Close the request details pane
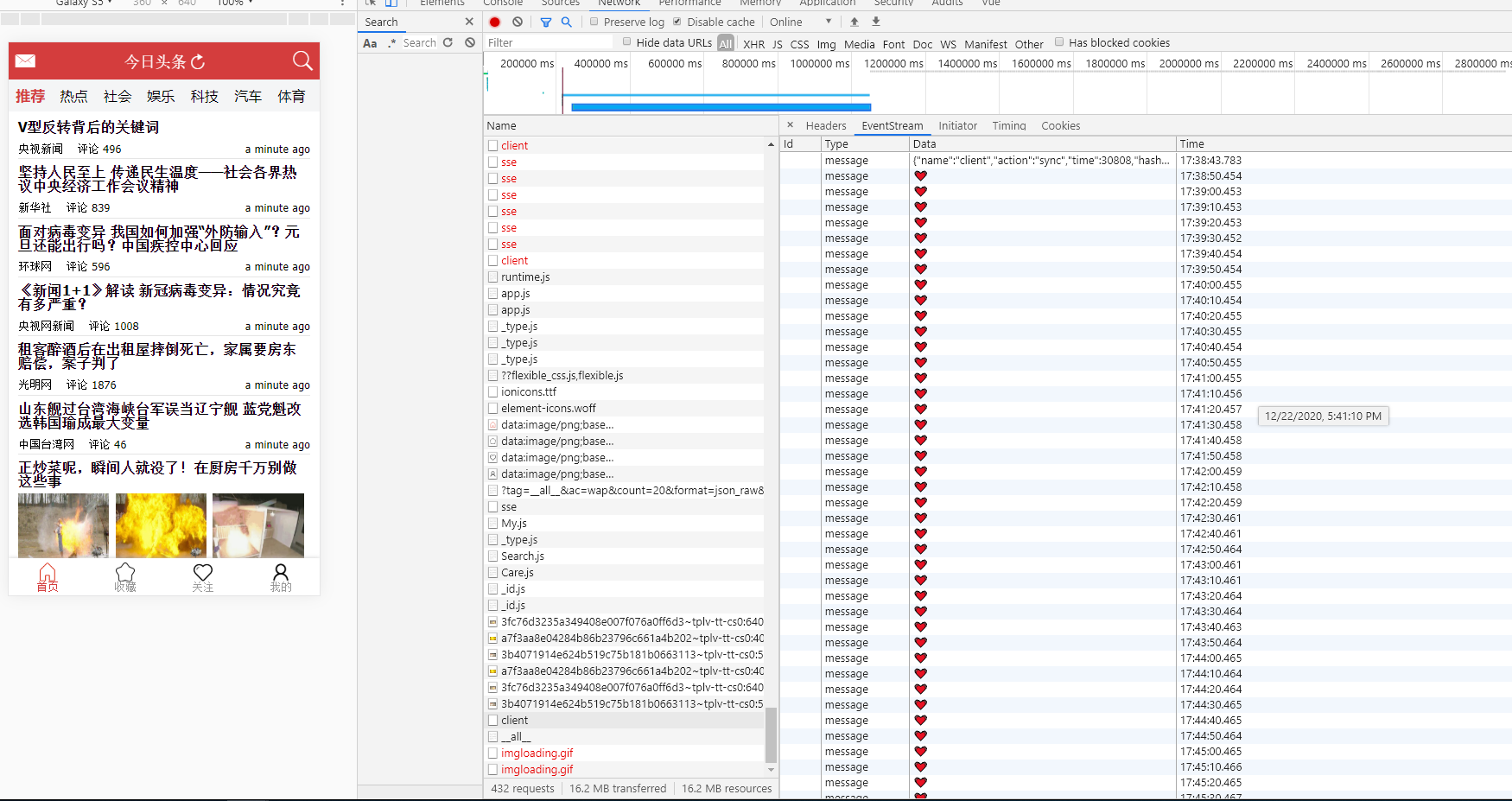The height and width of the screenshot is (801, 1512). pos(790,125)
